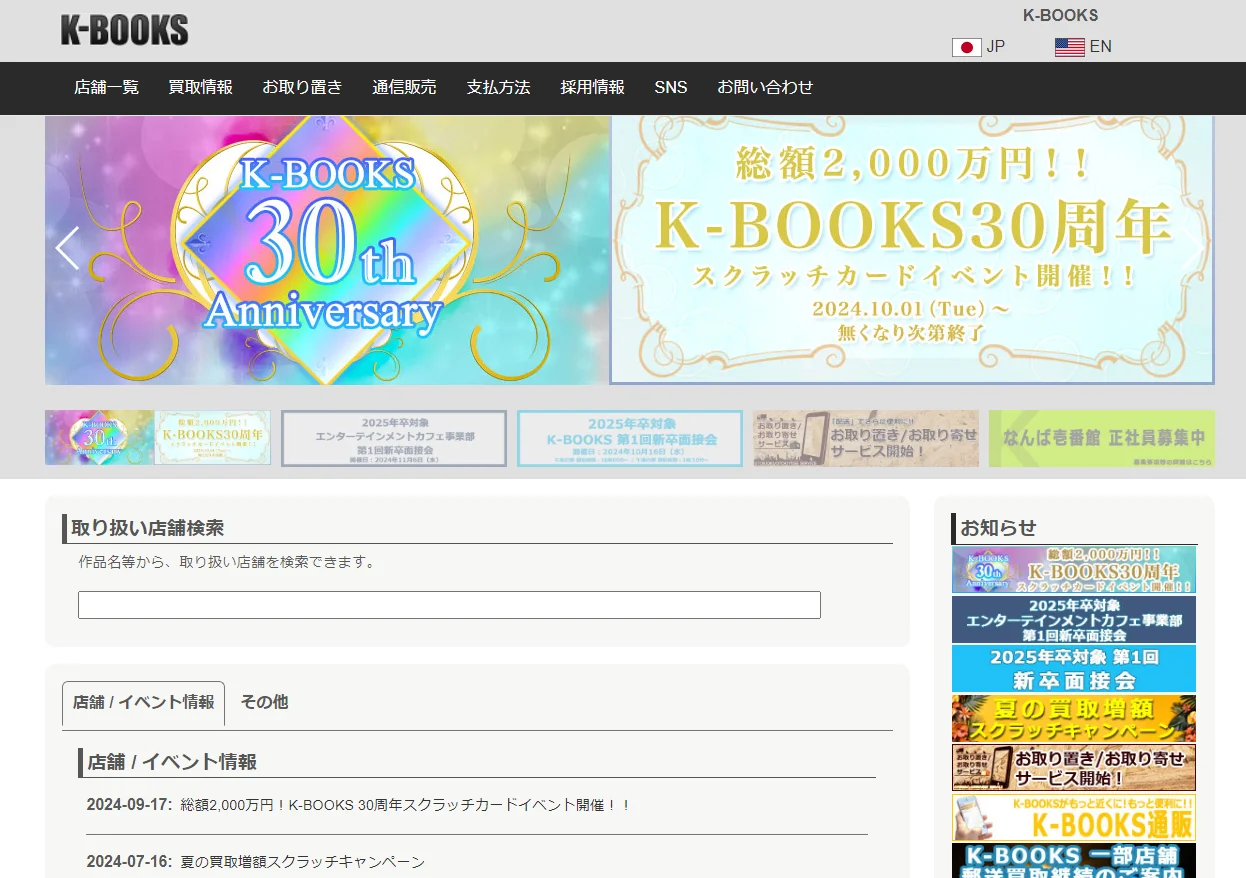This screenshot has width=1246, height=878.
Task: Open sidebar 夏の買取増額 banner
Action: click(x=1074, y=718)
